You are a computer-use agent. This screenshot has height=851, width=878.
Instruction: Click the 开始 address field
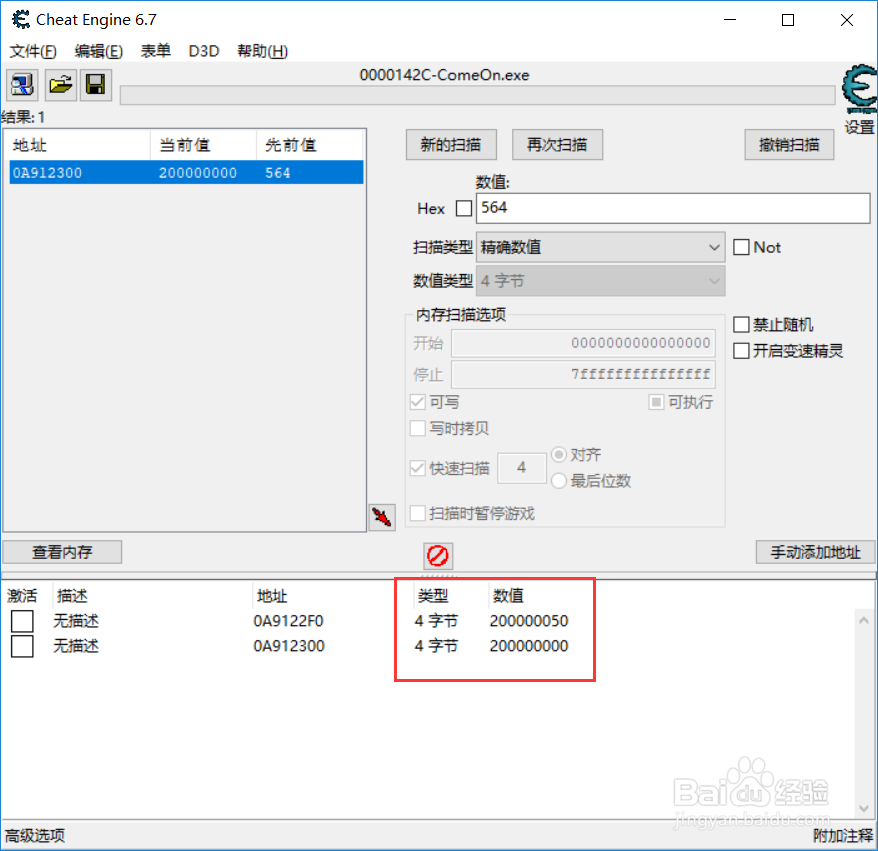(x=583, y=343)
